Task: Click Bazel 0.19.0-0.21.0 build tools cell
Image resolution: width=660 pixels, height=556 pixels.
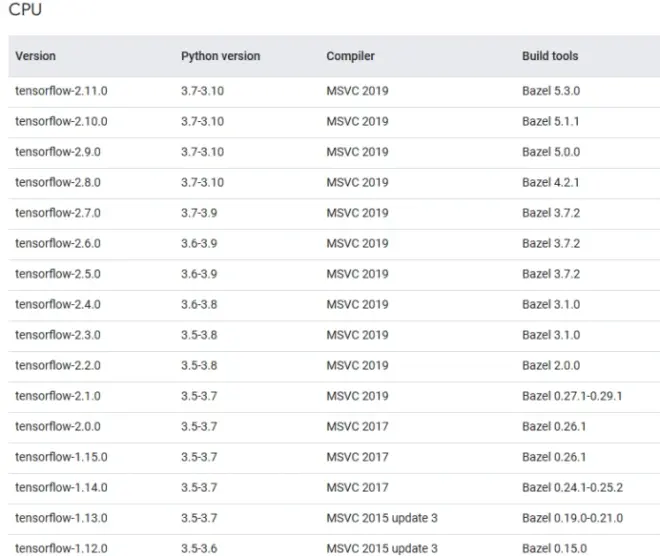Action: pos(572,518)
